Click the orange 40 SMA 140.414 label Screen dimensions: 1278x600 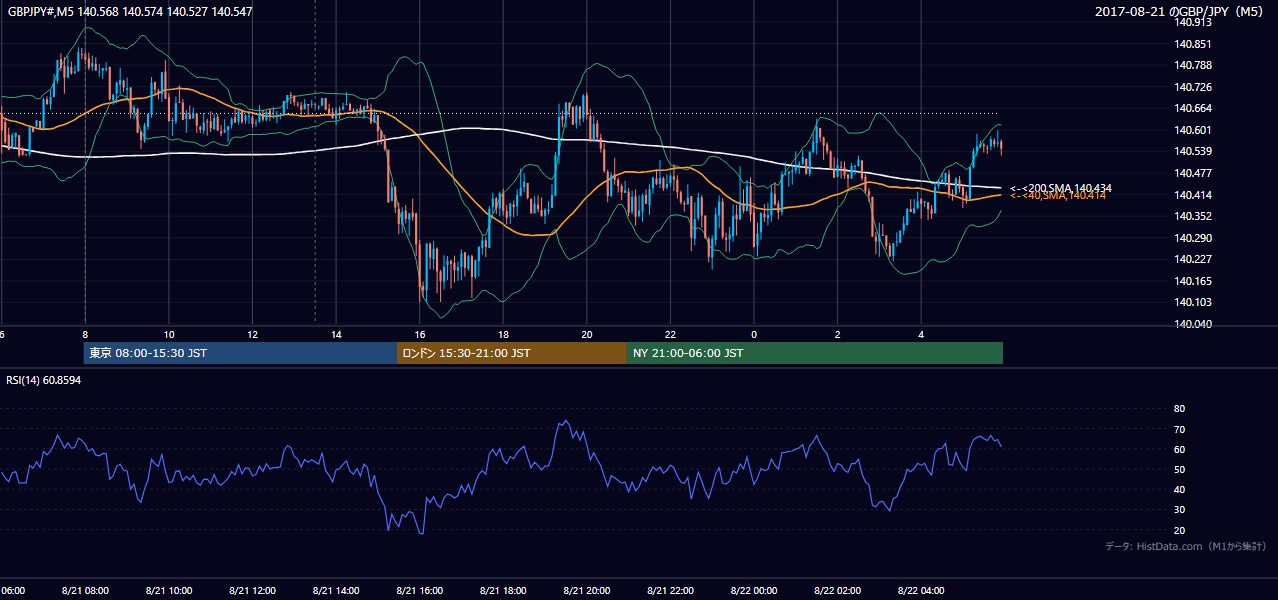[x=1058, y=196]
